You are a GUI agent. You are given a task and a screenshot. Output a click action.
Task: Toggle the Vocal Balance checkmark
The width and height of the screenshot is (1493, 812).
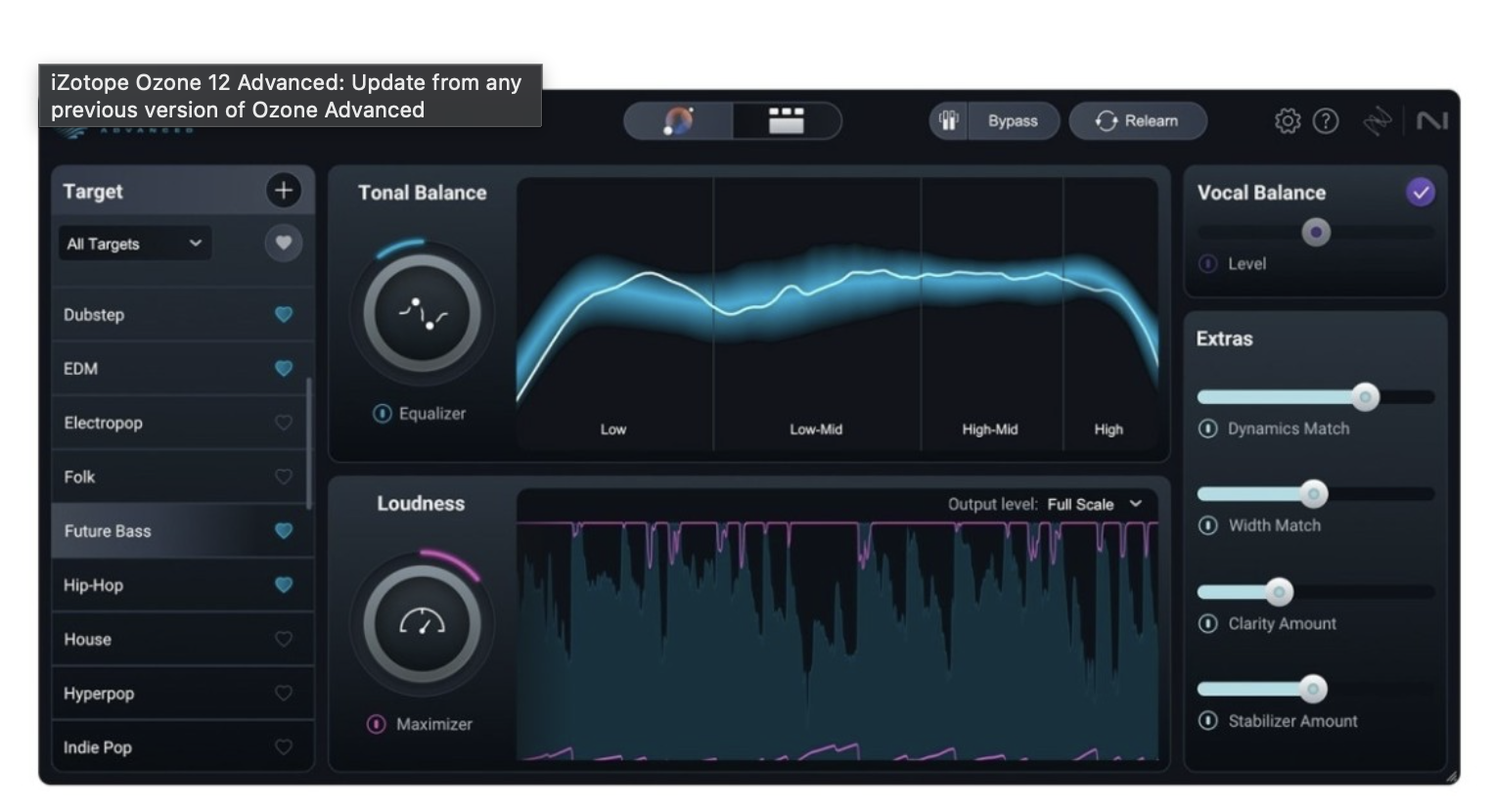click(1421, 192)
